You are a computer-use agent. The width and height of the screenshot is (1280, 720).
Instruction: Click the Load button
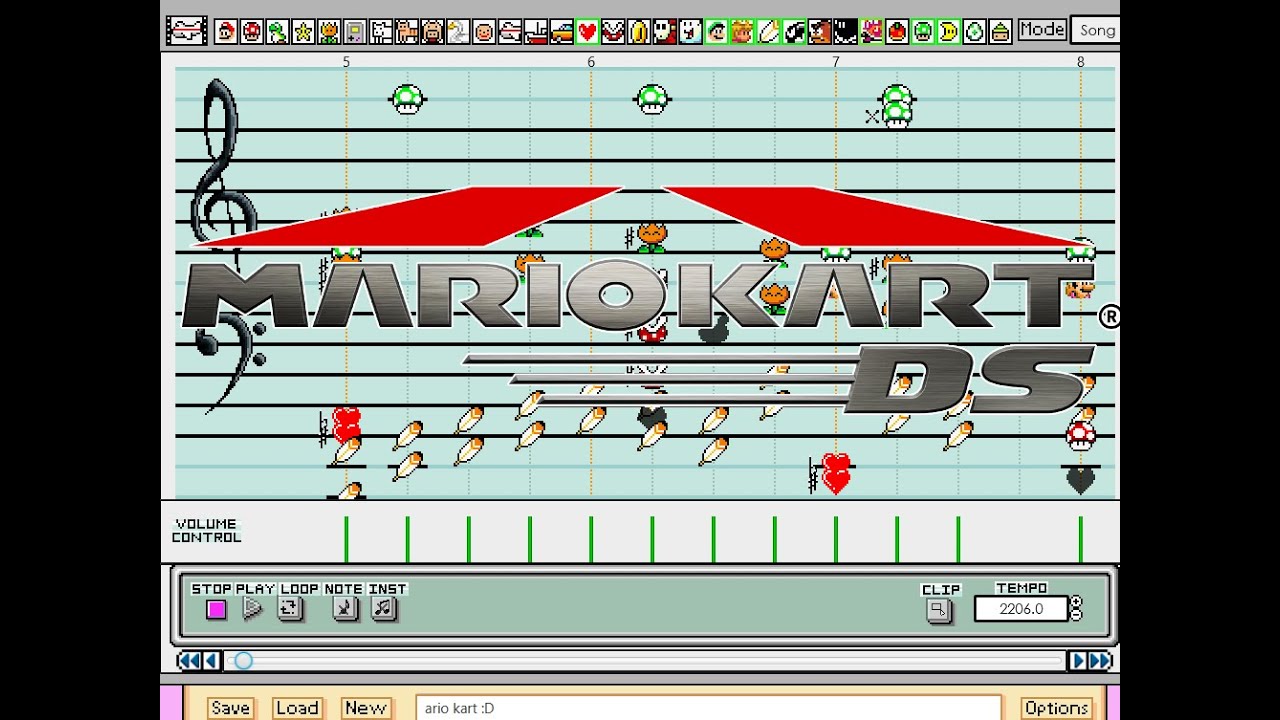click(297, 708)
